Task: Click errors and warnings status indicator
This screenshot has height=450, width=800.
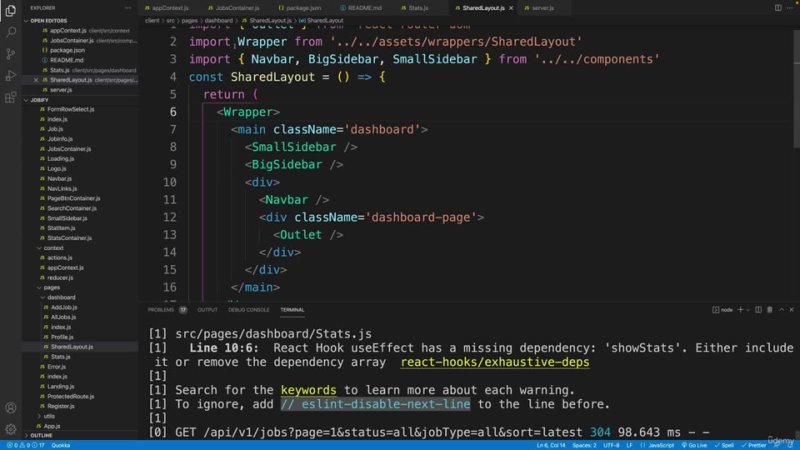Action: tap(26, 445)
